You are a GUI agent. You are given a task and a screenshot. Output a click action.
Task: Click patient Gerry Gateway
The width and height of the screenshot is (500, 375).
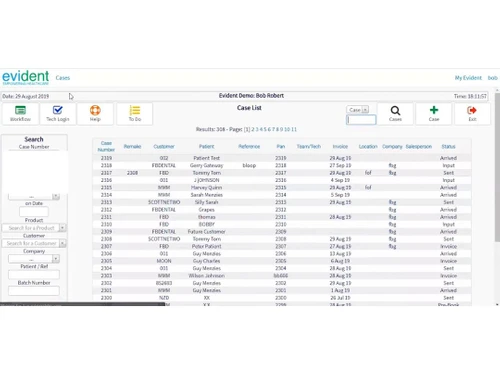pyautogui.click(x=206, y=165)
